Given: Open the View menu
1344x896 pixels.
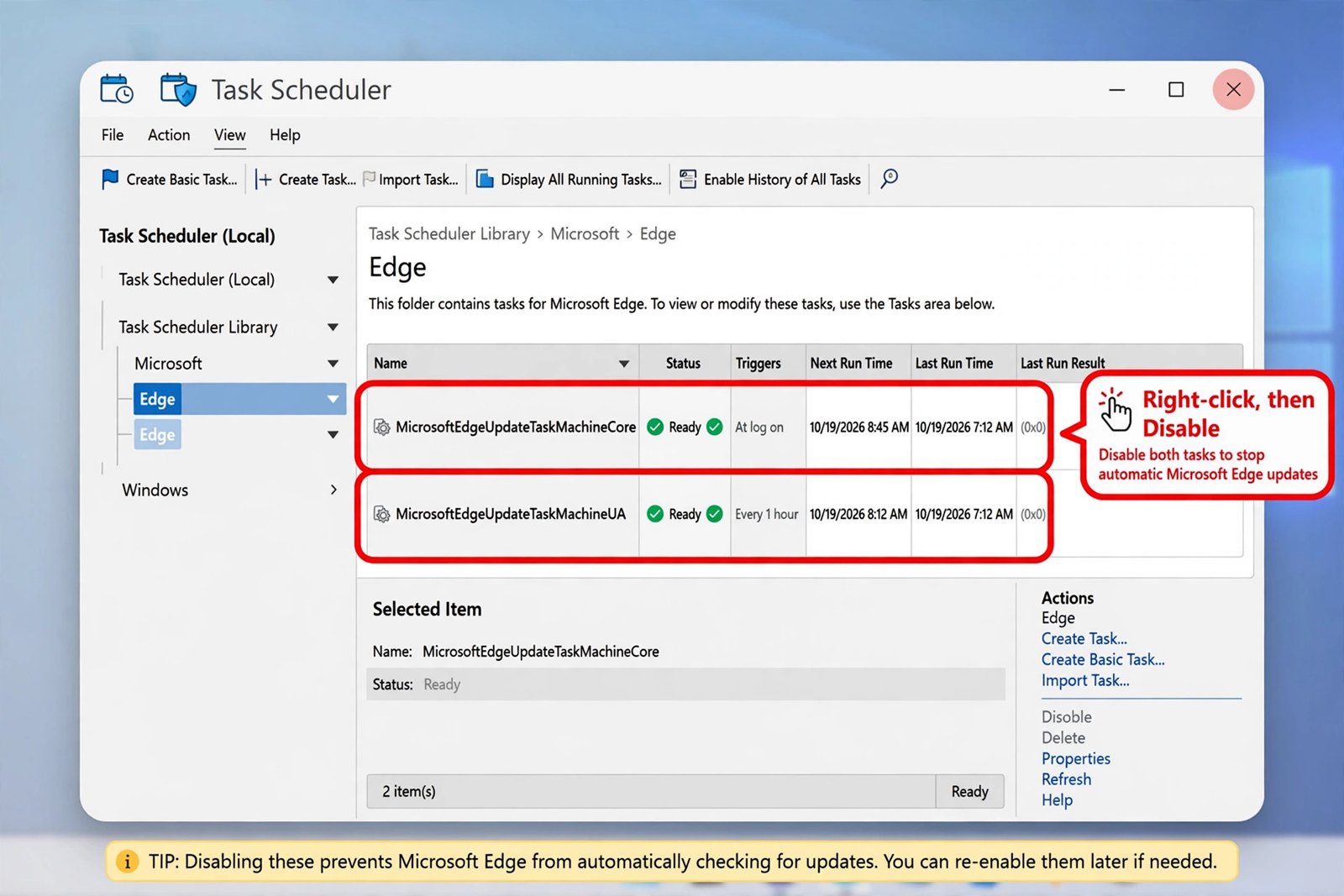Looking at the screenshot, I should pyautogui.click(x=230, y=135).
